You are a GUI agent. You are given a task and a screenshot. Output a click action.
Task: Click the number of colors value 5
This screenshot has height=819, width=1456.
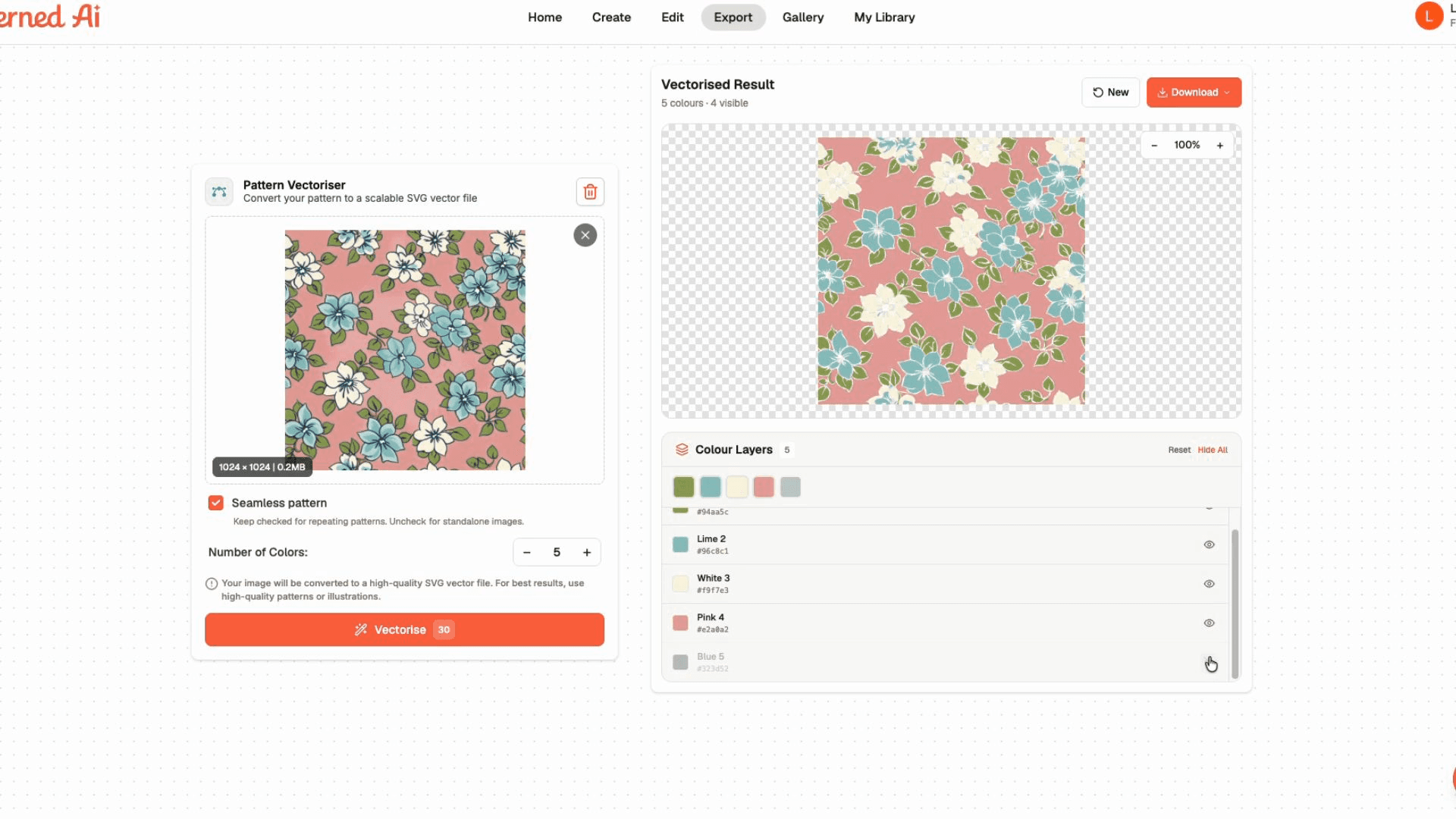click(x=557, y=553)
